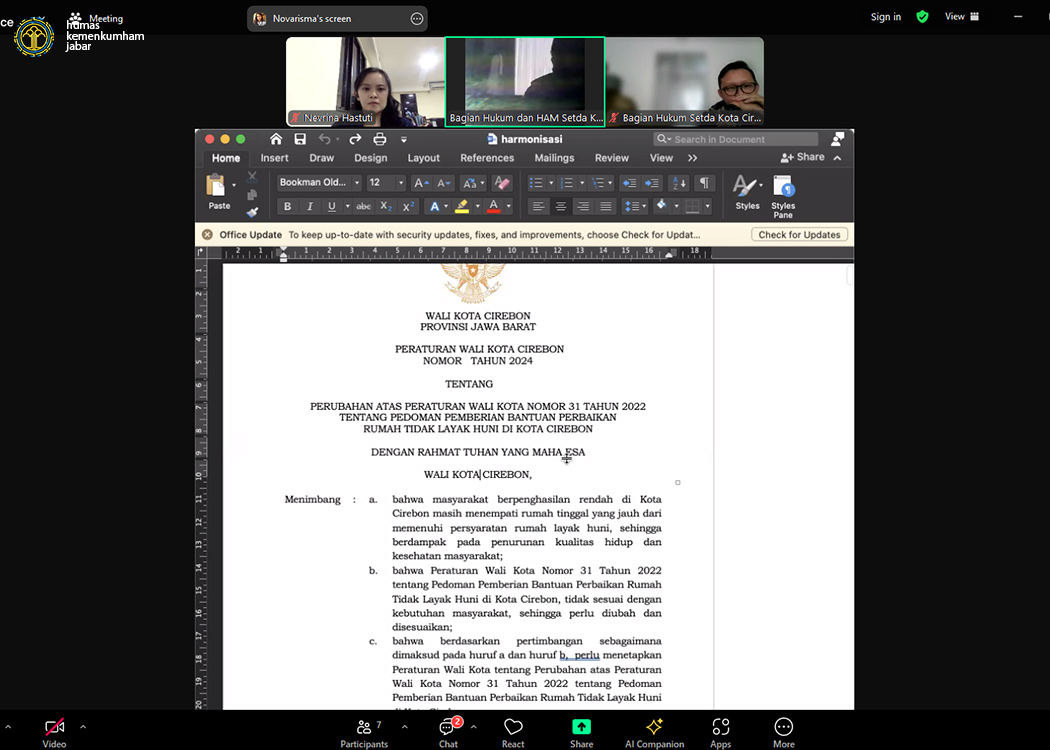Click the yellow text highlight color swatch
This screenshot has height=750, width=1050.
(x=461, y=207)
